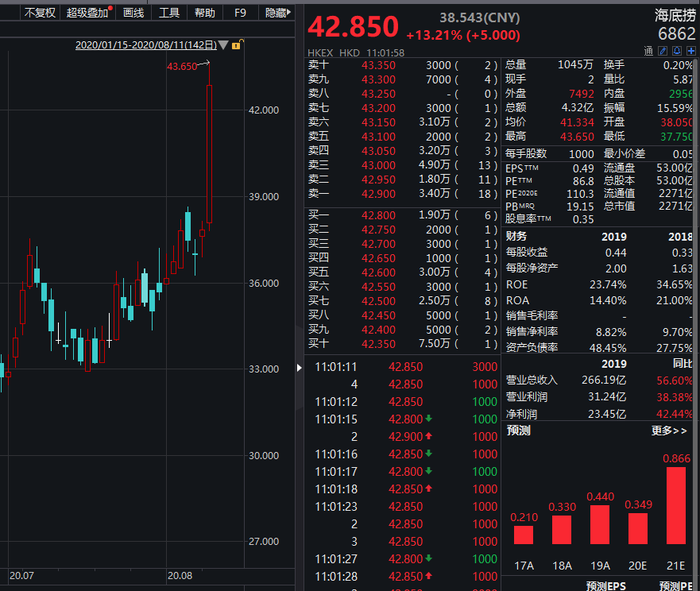The width and height of the screenshot is (700, 591).
Task: Click the 预测 section header
Action: pyautogui.click(x=518, y=431)
